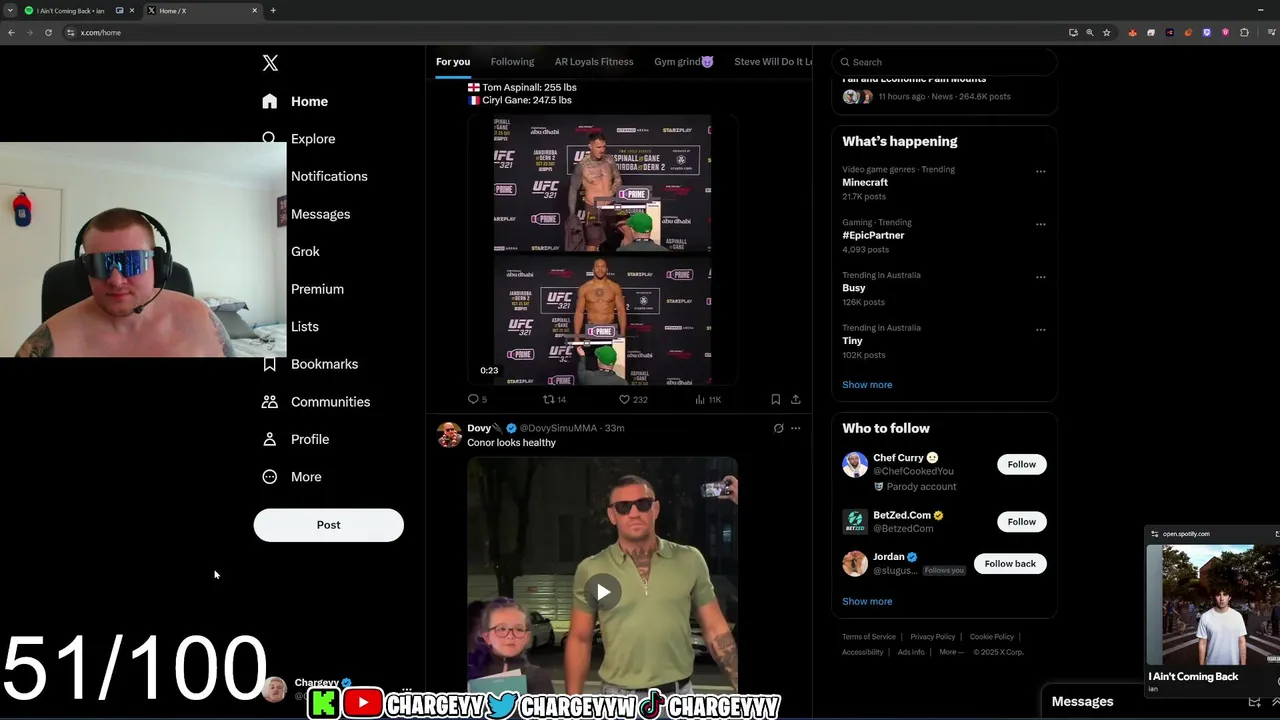Viewport: 1280px width, 720px height.
Task: Switch to AR Loyals Fitness tab
Action: point(594,62)
